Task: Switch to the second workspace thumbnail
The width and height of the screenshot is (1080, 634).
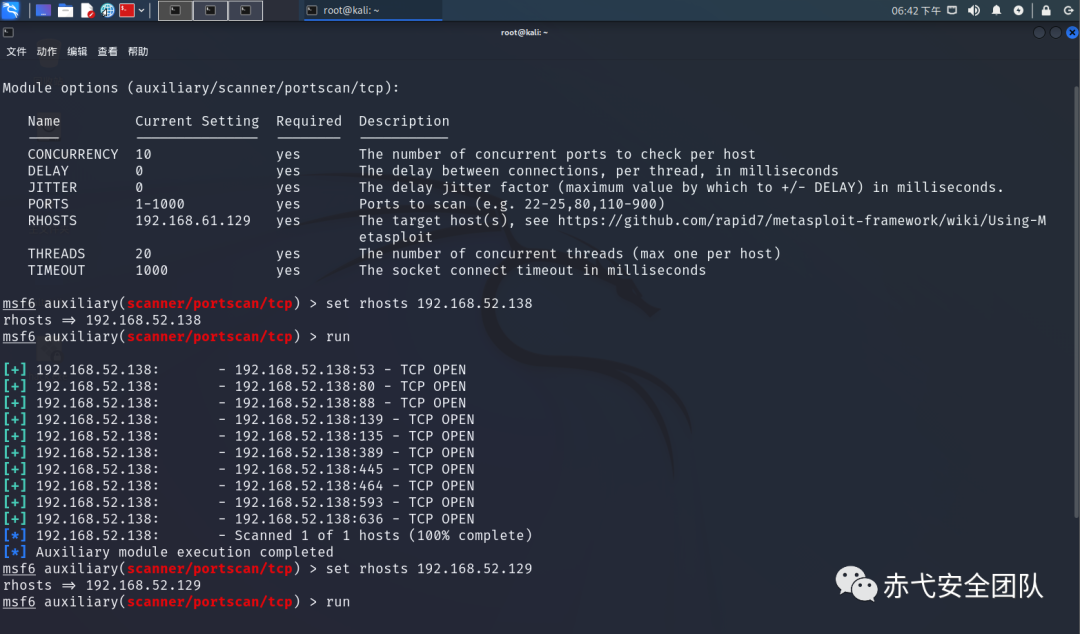Action: coord(211,10)
